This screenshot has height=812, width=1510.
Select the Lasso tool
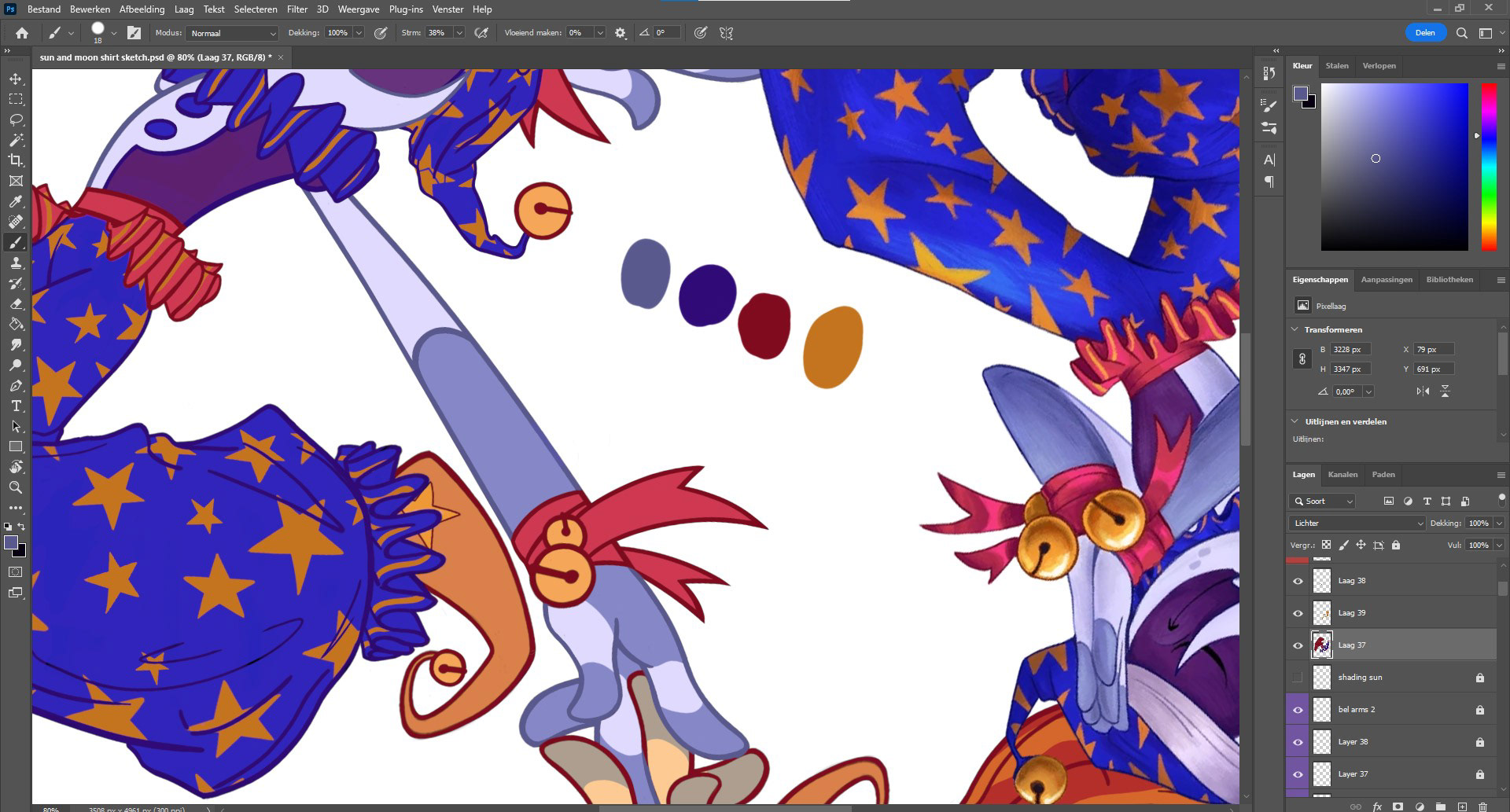[16, 119]
